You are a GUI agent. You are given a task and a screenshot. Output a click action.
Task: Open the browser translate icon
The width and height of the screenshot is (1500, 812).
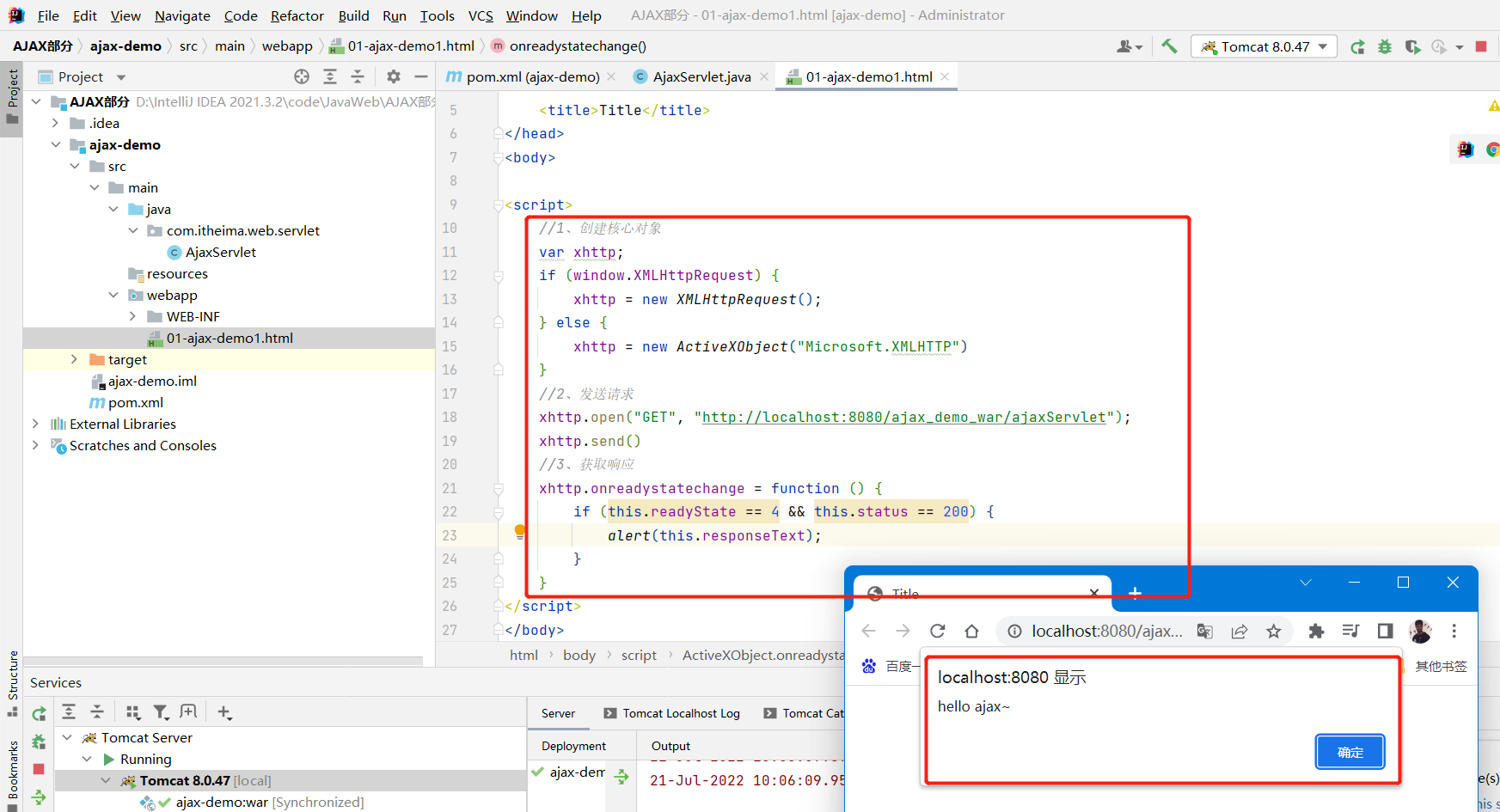point(1204,632)
